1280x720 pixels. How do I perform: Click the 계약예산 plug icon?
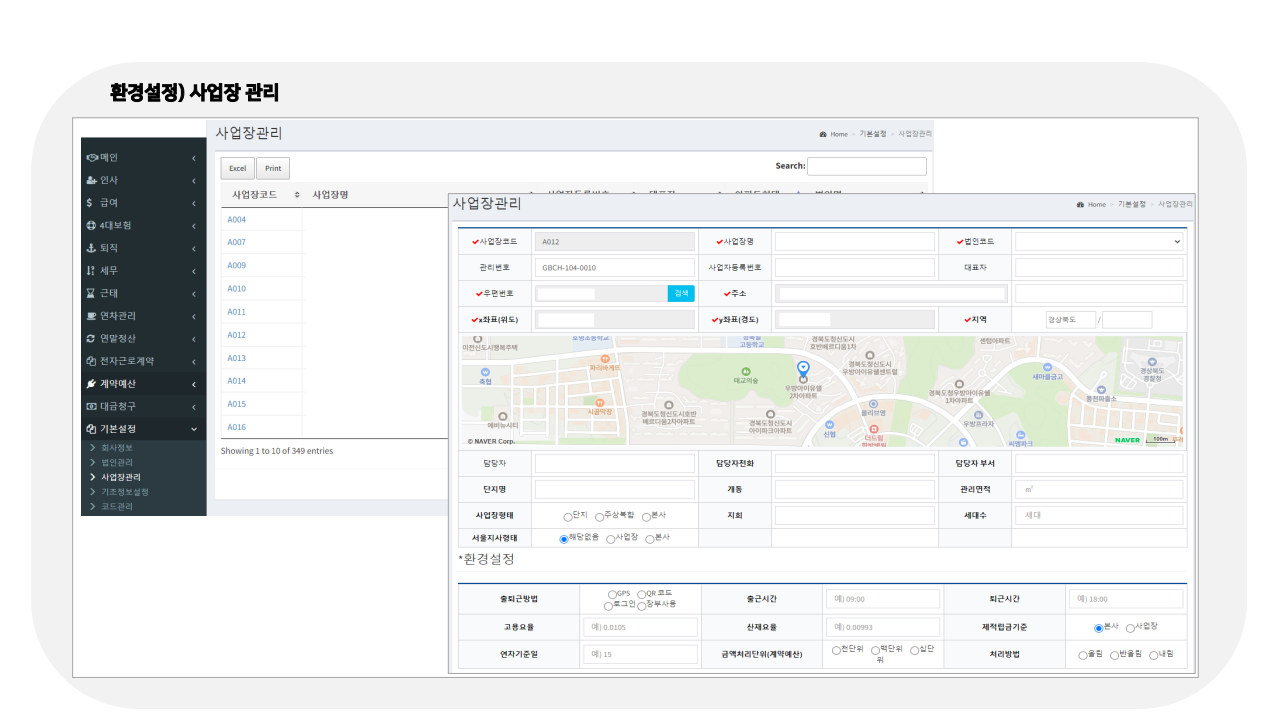[x=91, y=384]
